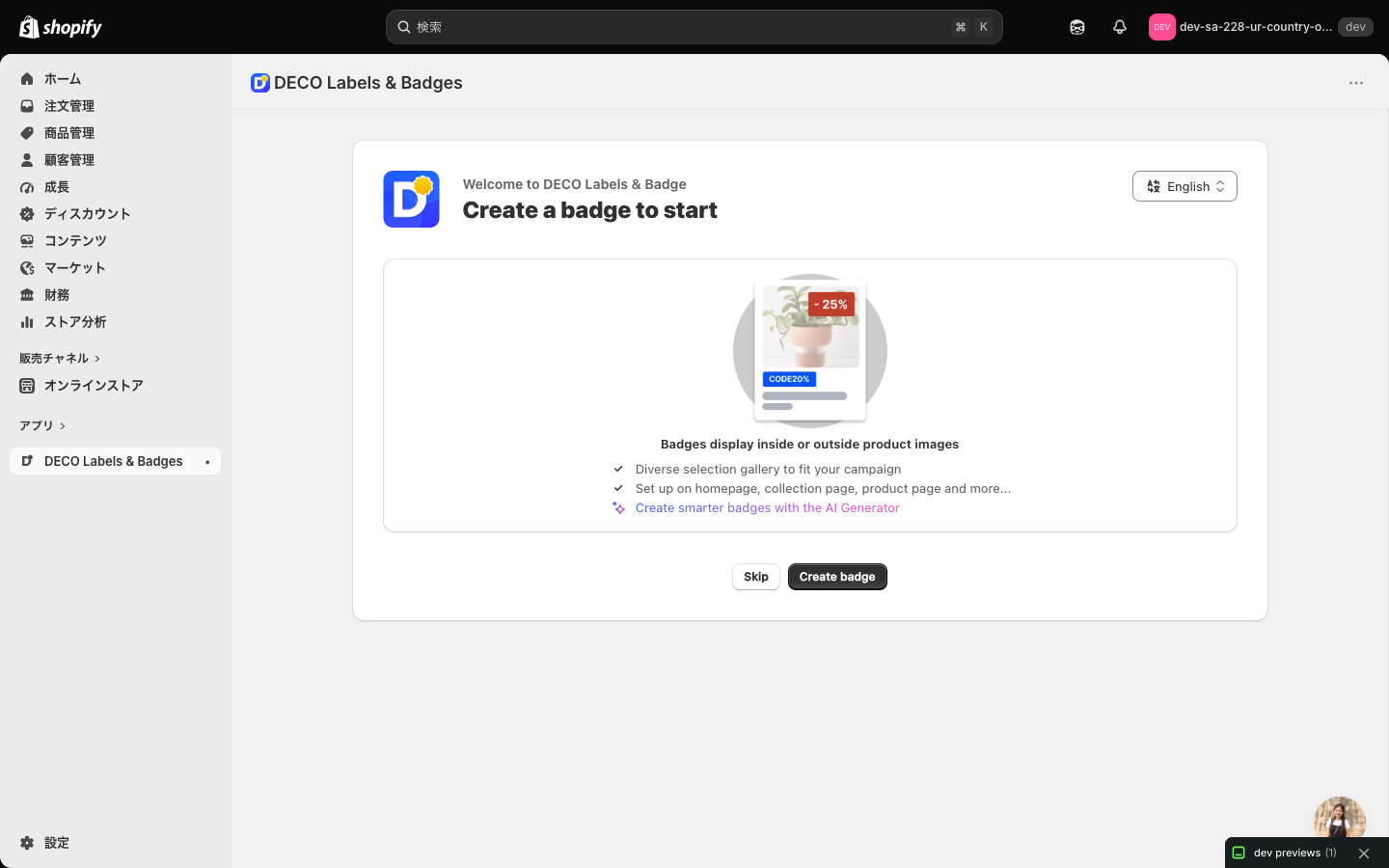Click the online store icon
This screenshot has width=1389, height=868.
point(27,386)
